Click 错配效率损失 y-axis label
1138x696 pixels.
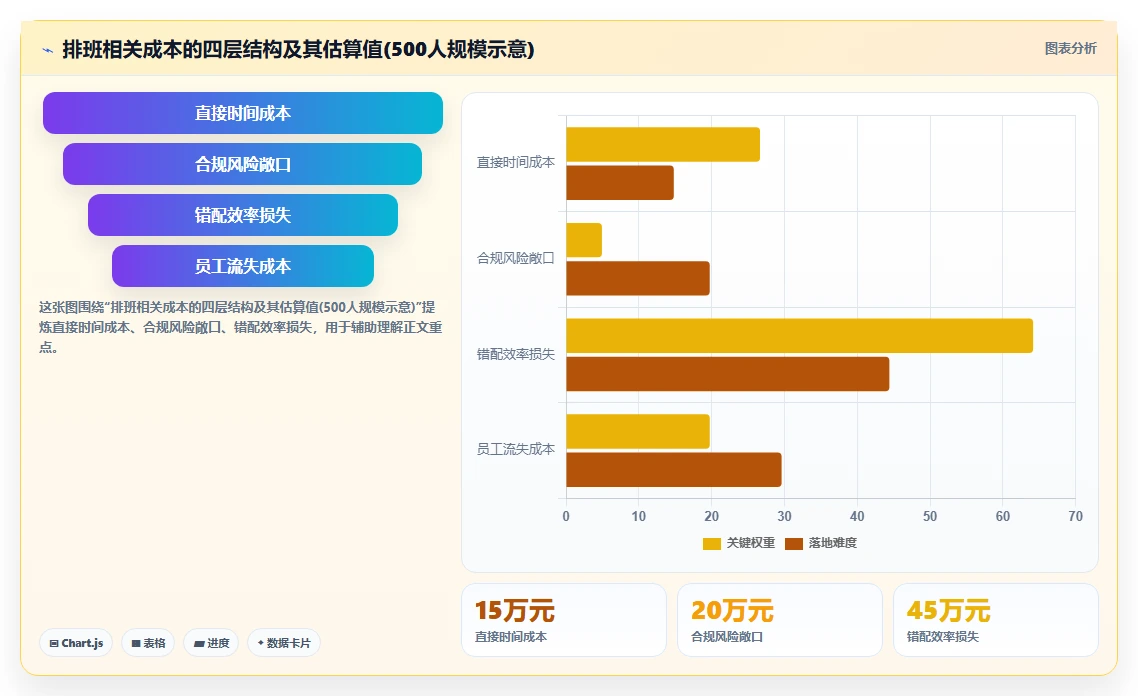[515, 354]
